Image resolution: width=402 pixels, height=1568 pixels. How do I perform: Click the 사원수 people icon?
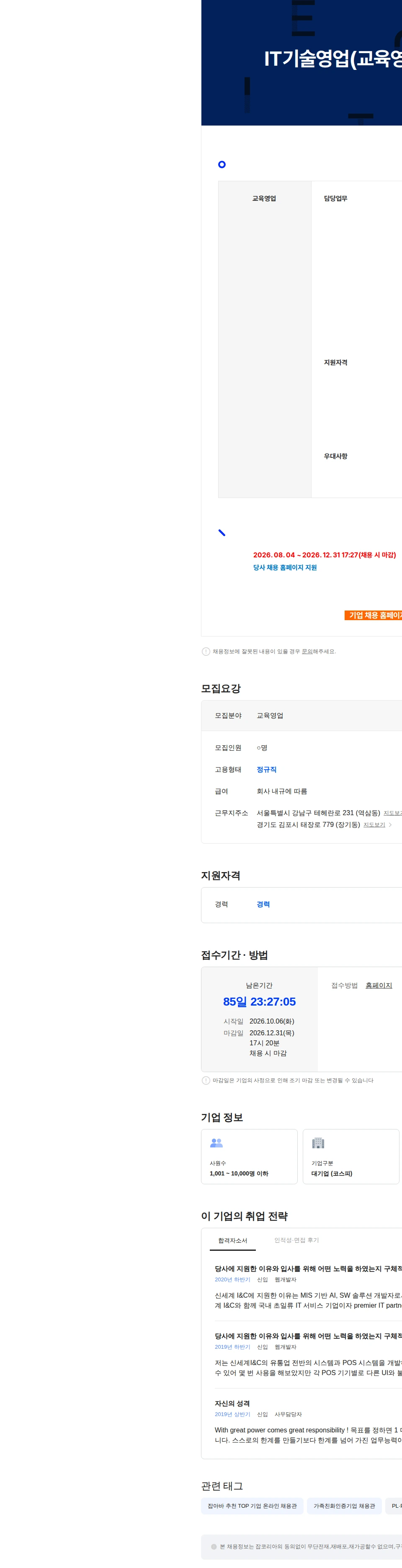click(x=216, y=1142)
